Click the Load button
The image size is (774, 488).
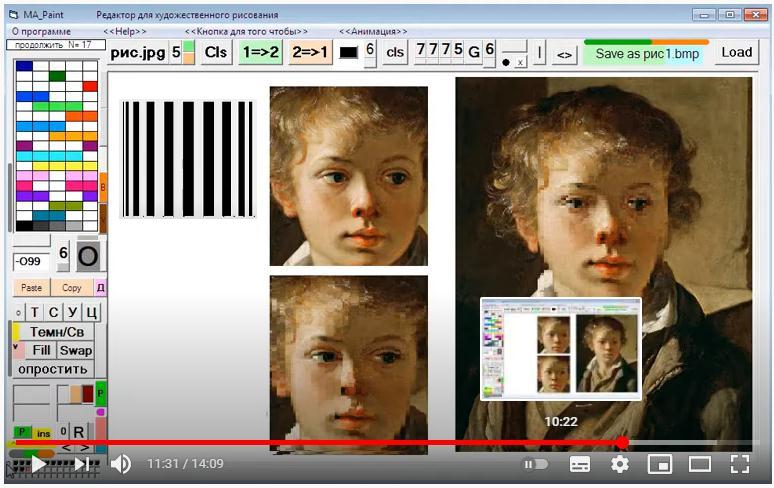736,52
